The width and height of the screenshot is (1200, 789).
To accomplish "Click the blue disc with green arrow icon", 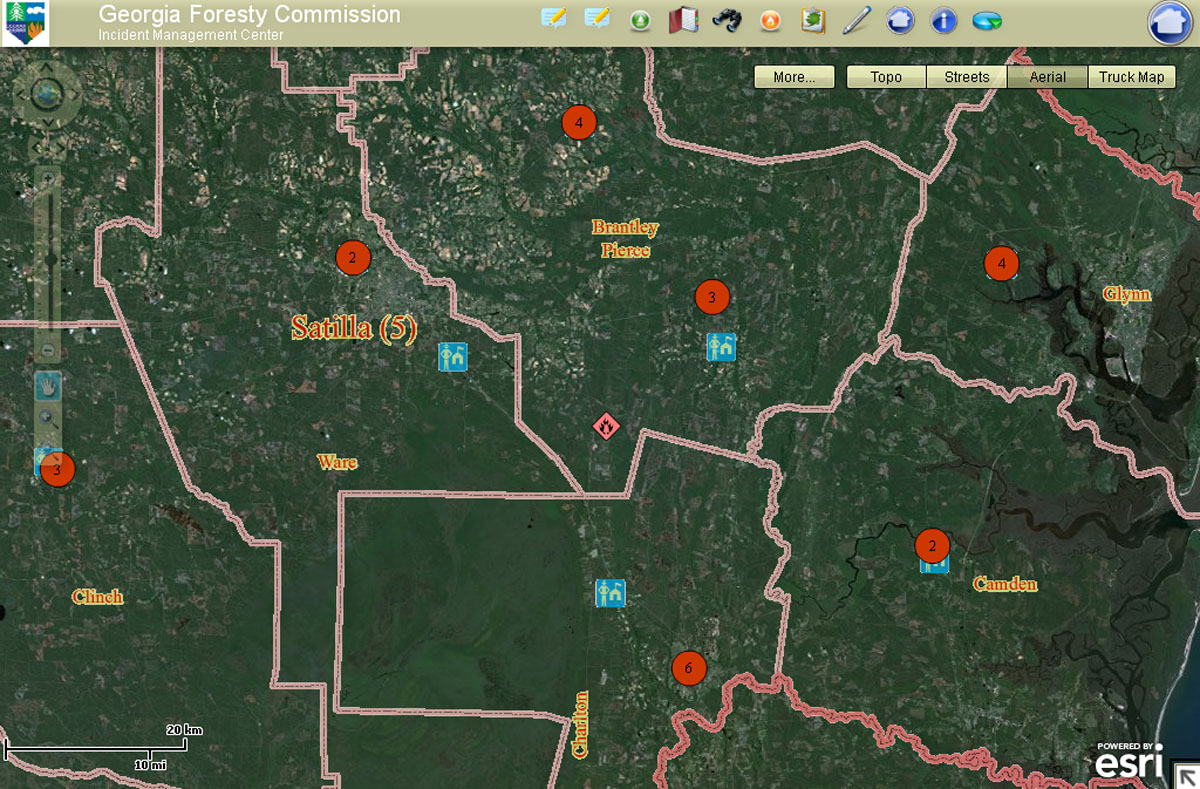I will pyautogui.click(x=987, y=20).
